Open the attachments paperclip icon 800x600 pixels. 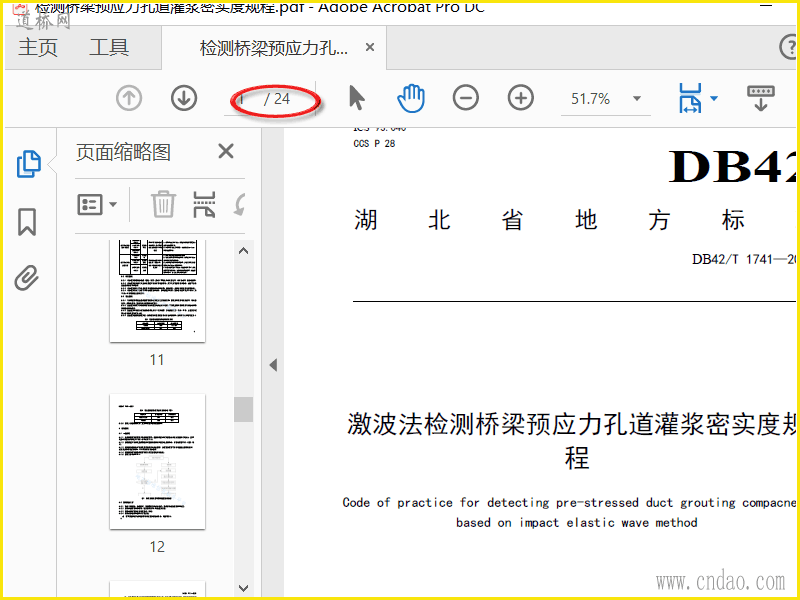pyautogui.click(x=27, y=278)
